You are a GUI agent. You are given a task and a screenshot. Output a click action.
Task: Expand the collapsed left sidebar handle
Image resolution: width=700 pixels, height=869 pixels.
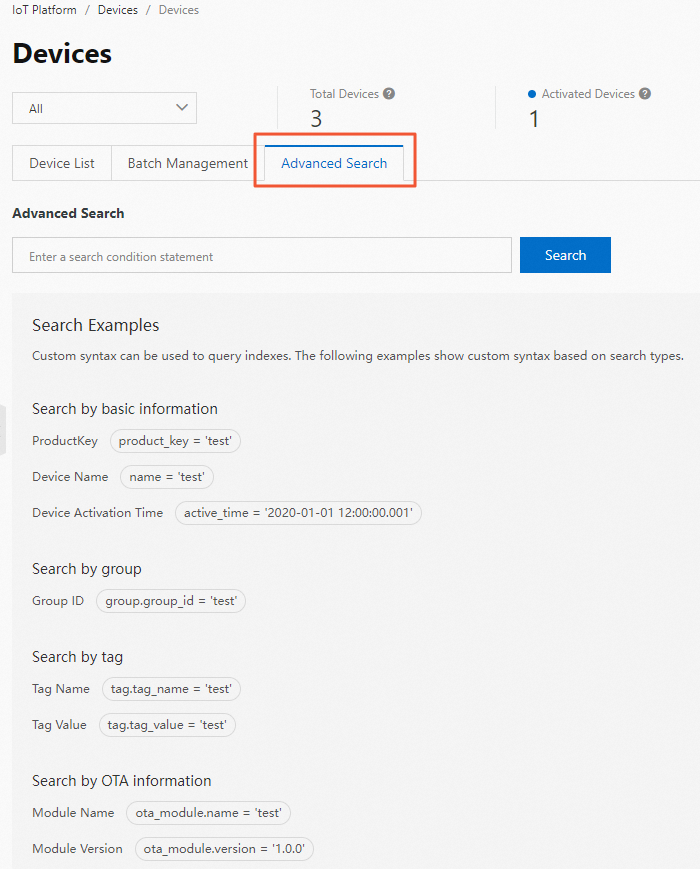coord(3,430)
